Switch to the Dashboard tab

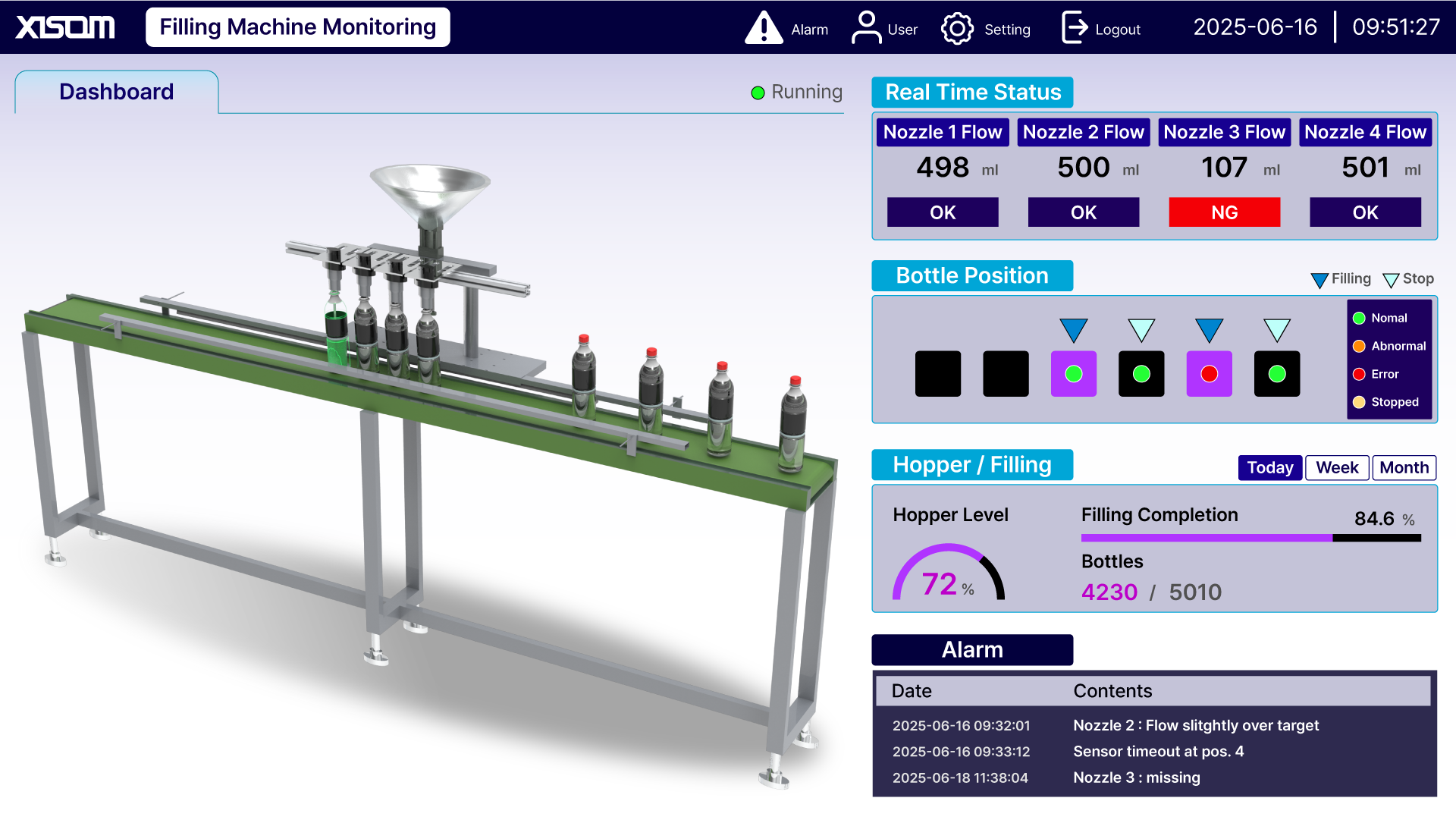(117, 92)
